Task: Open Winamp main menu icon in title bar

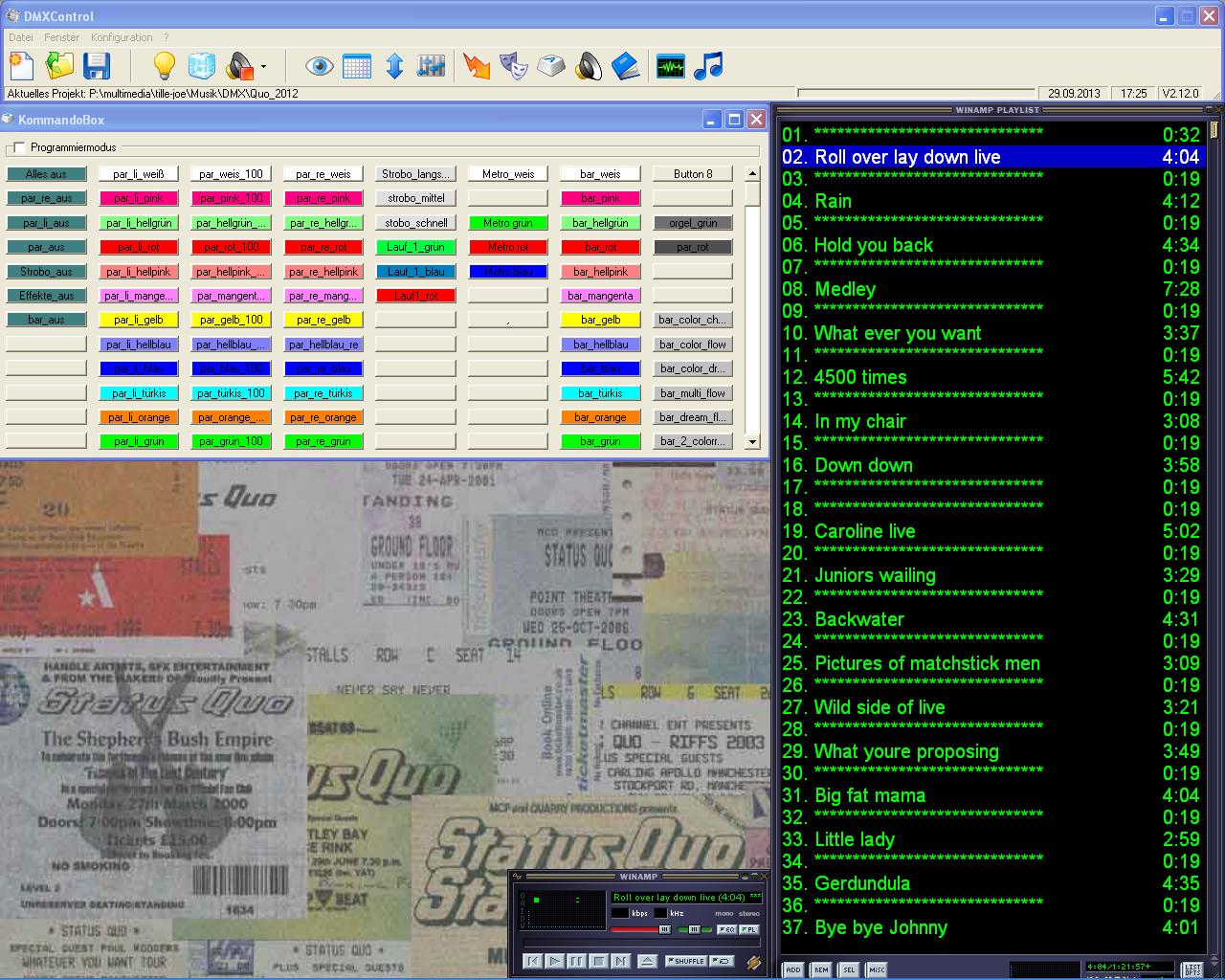Action: pos(517,876)
